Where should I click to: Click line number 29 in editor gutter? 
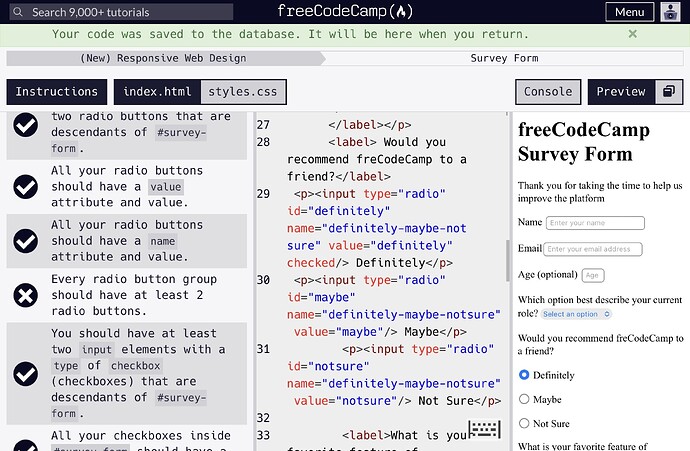[x=263, y=194]
